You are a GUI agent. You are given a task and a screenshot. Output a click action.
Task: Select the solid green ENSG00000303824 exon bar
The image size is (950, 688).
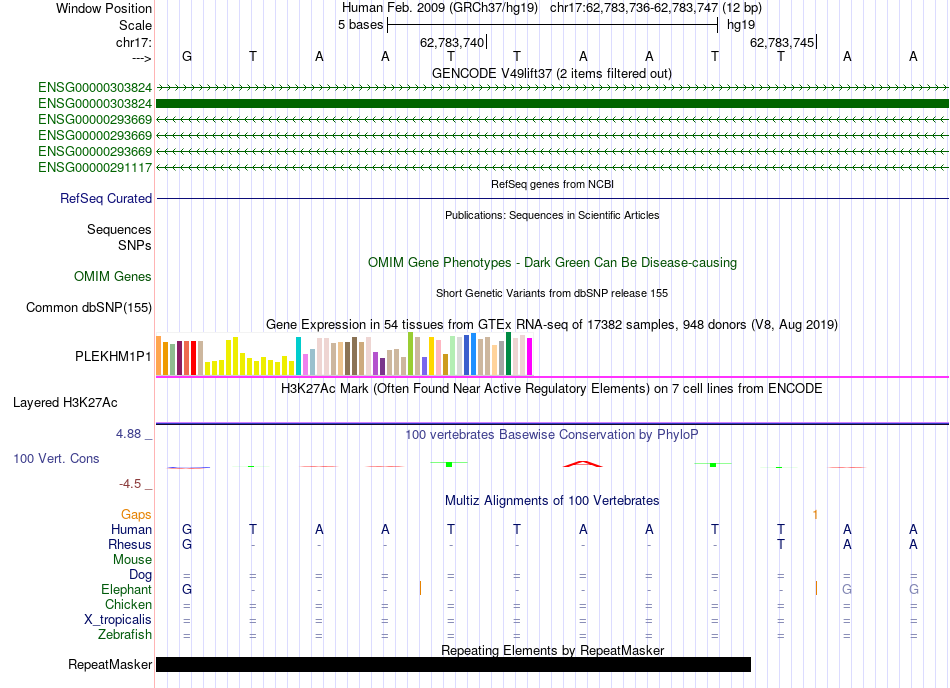[x=552, y=104]
